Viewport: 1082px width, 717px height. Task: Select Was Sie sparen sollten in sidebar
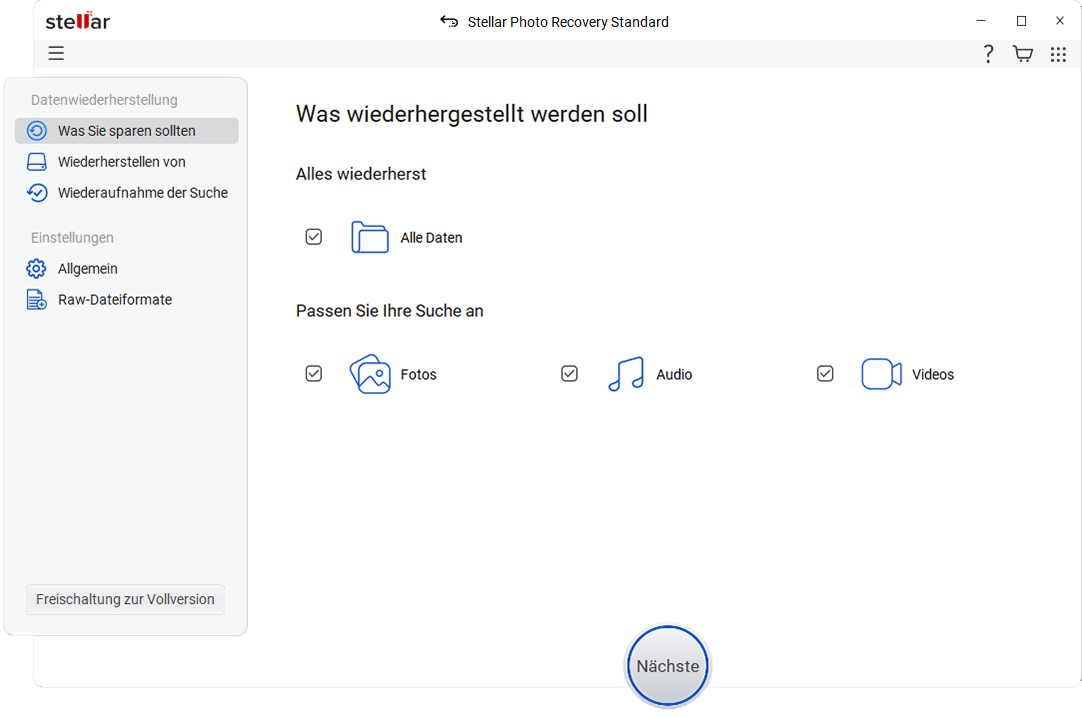[x=126, y=131]
